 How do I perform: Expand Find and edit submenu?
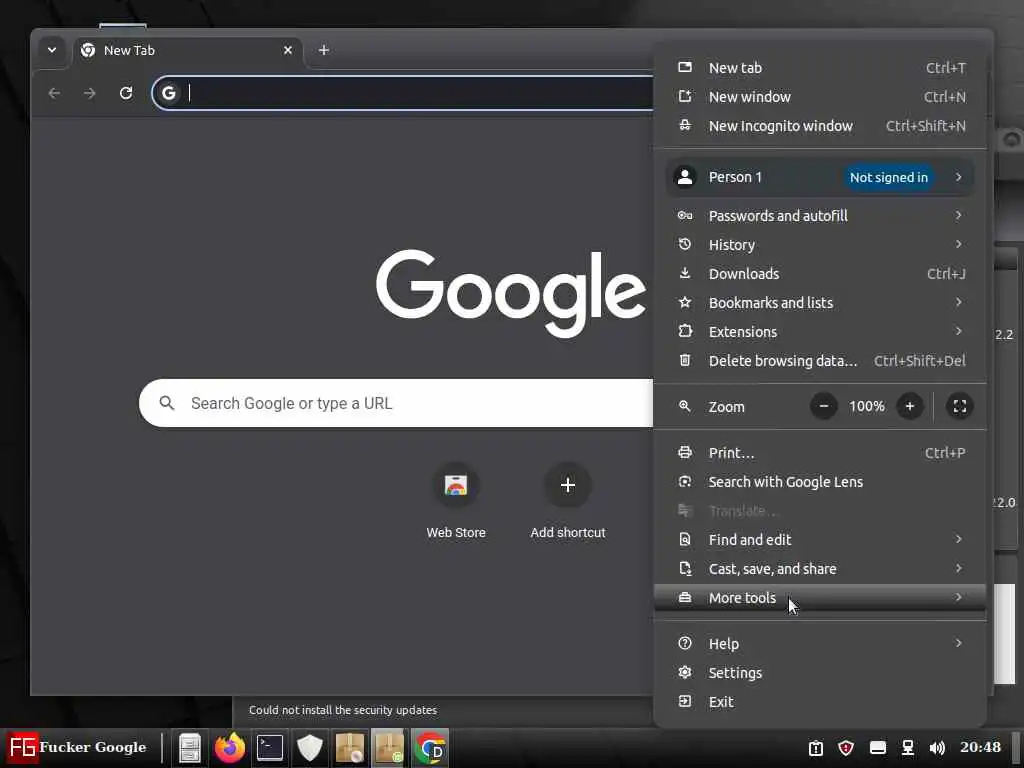click(x=820, y=539)
